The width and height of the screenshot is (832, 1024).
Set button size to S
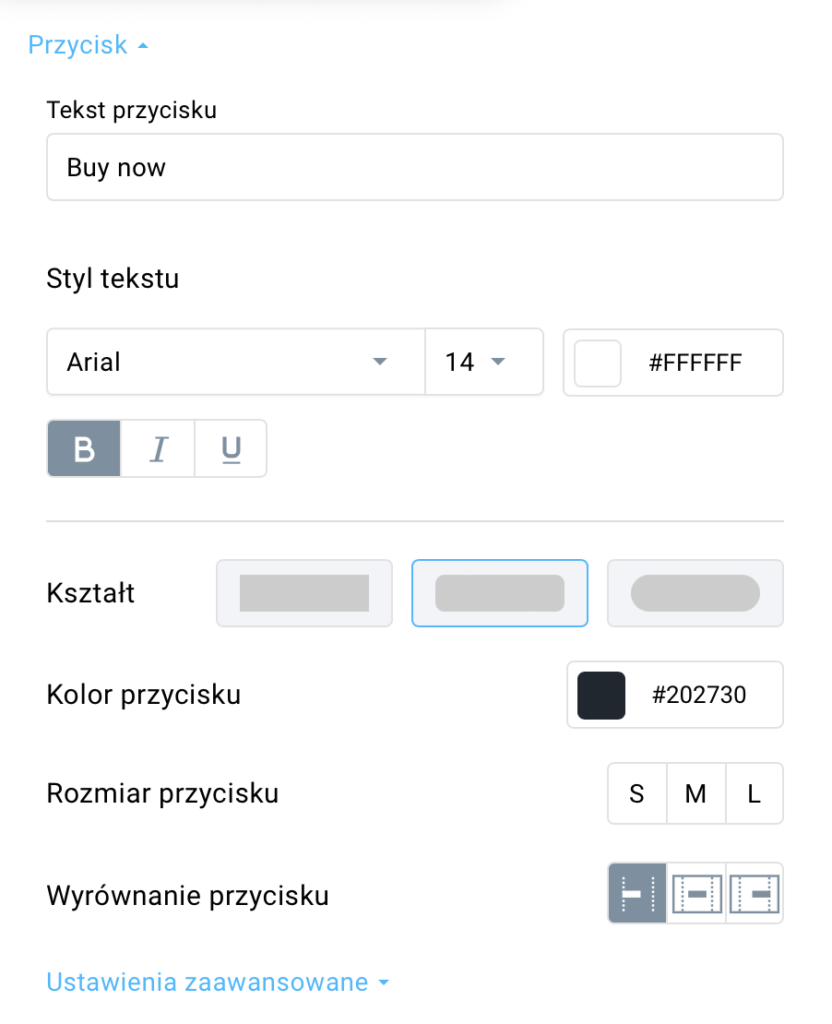pyautogui.click(x=637, y=793)
